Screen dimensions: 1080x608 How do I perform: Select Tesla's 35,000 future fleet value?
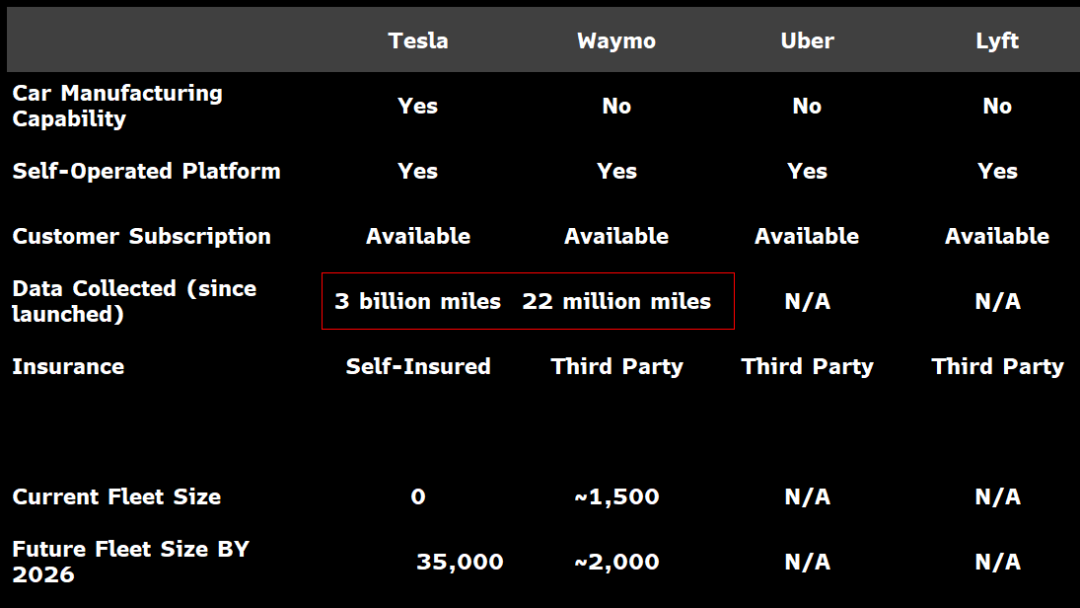pos(460,562)
